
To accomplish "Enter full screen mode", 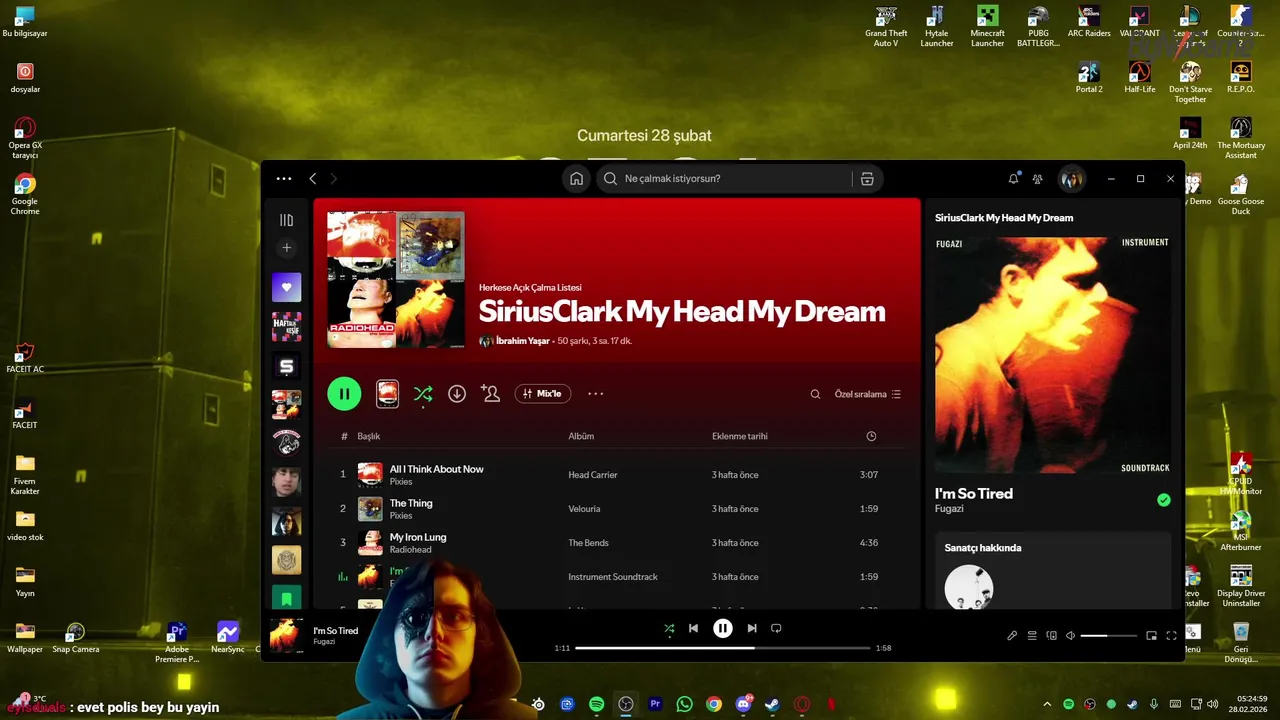I will pyautogui.click(x=1171, y=635).
